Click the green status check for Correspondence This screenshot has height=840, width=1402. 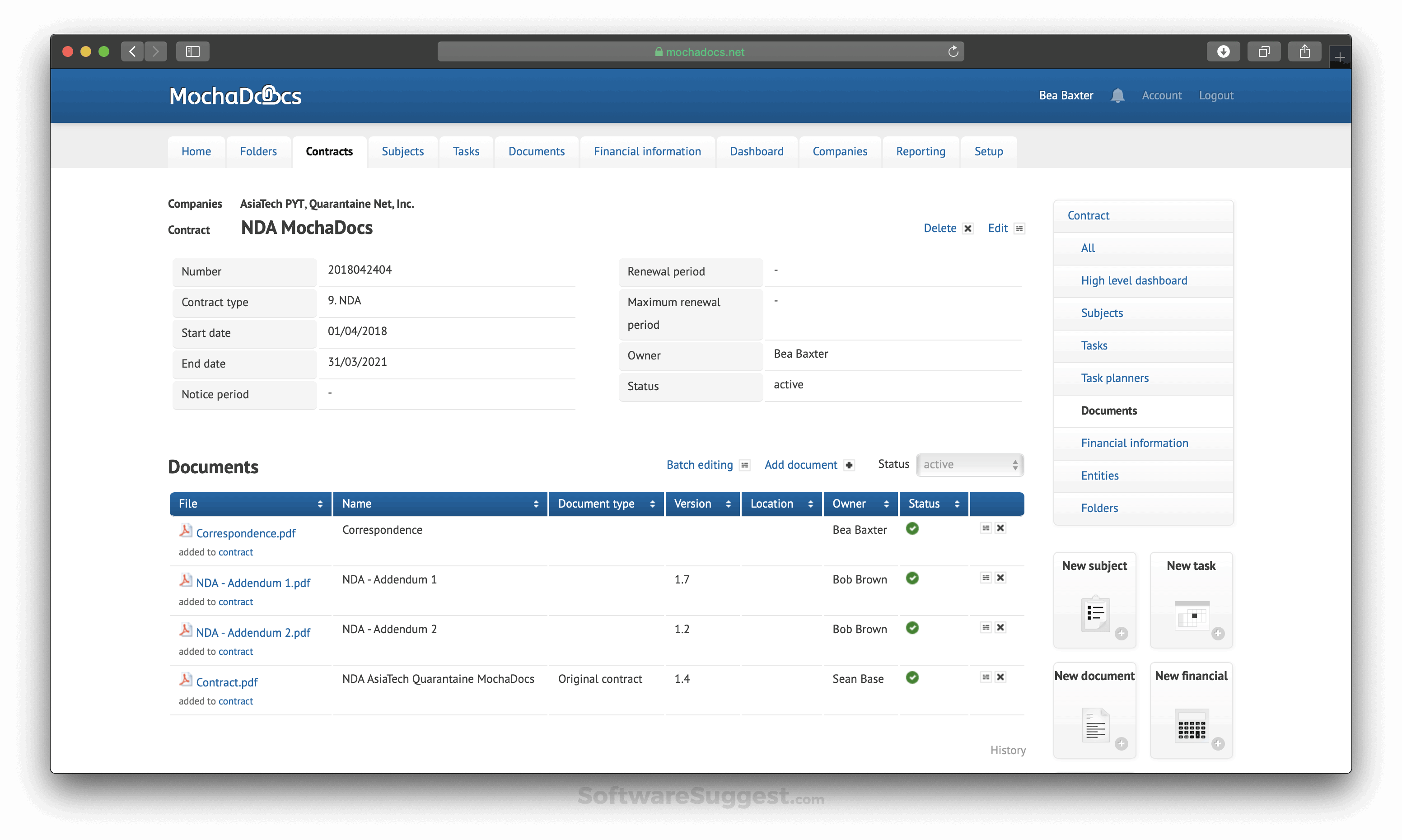pyautogui.click(x=912, y=529)
